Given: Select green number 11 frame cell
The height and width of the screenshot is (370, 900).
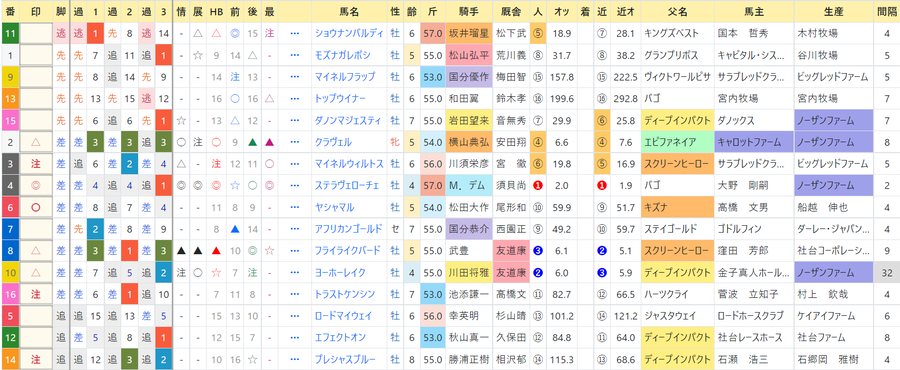Looking at the screenshot, I should tap(10, 34).
